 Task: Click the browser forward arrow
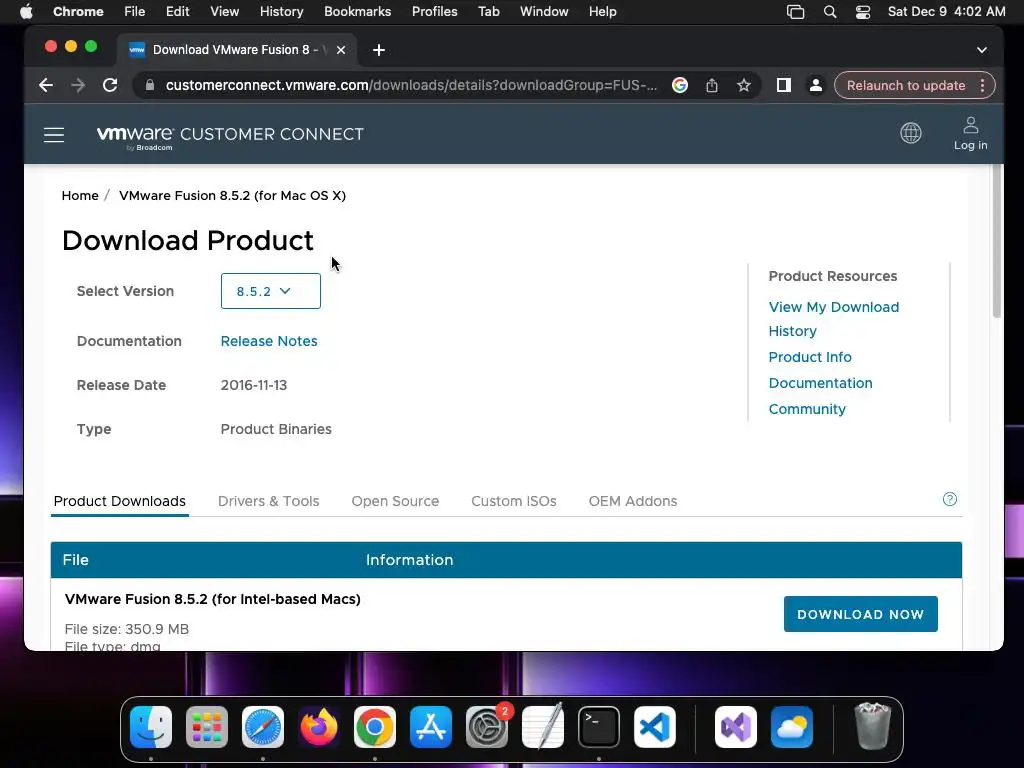[x=78, y=86]
